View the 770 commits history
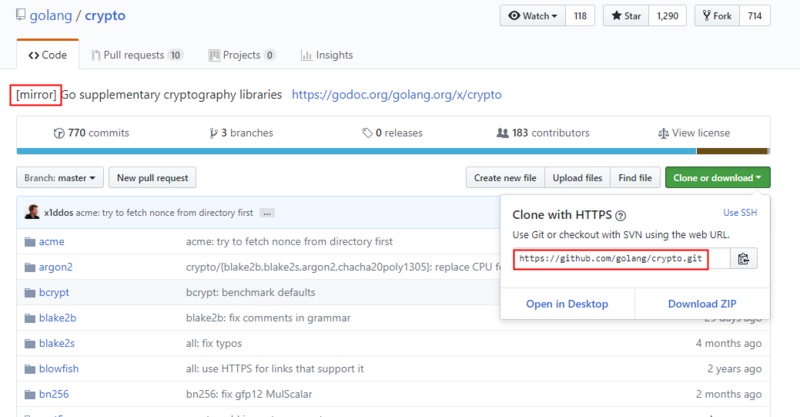The image size is (800, 417). (x=91, y=133)
